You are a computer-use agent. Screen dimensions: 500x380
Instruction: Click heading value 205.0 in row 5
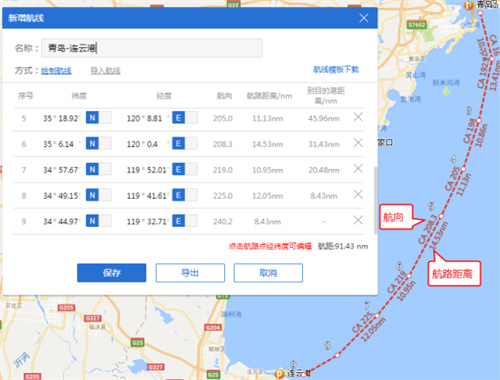coord(223,118)
